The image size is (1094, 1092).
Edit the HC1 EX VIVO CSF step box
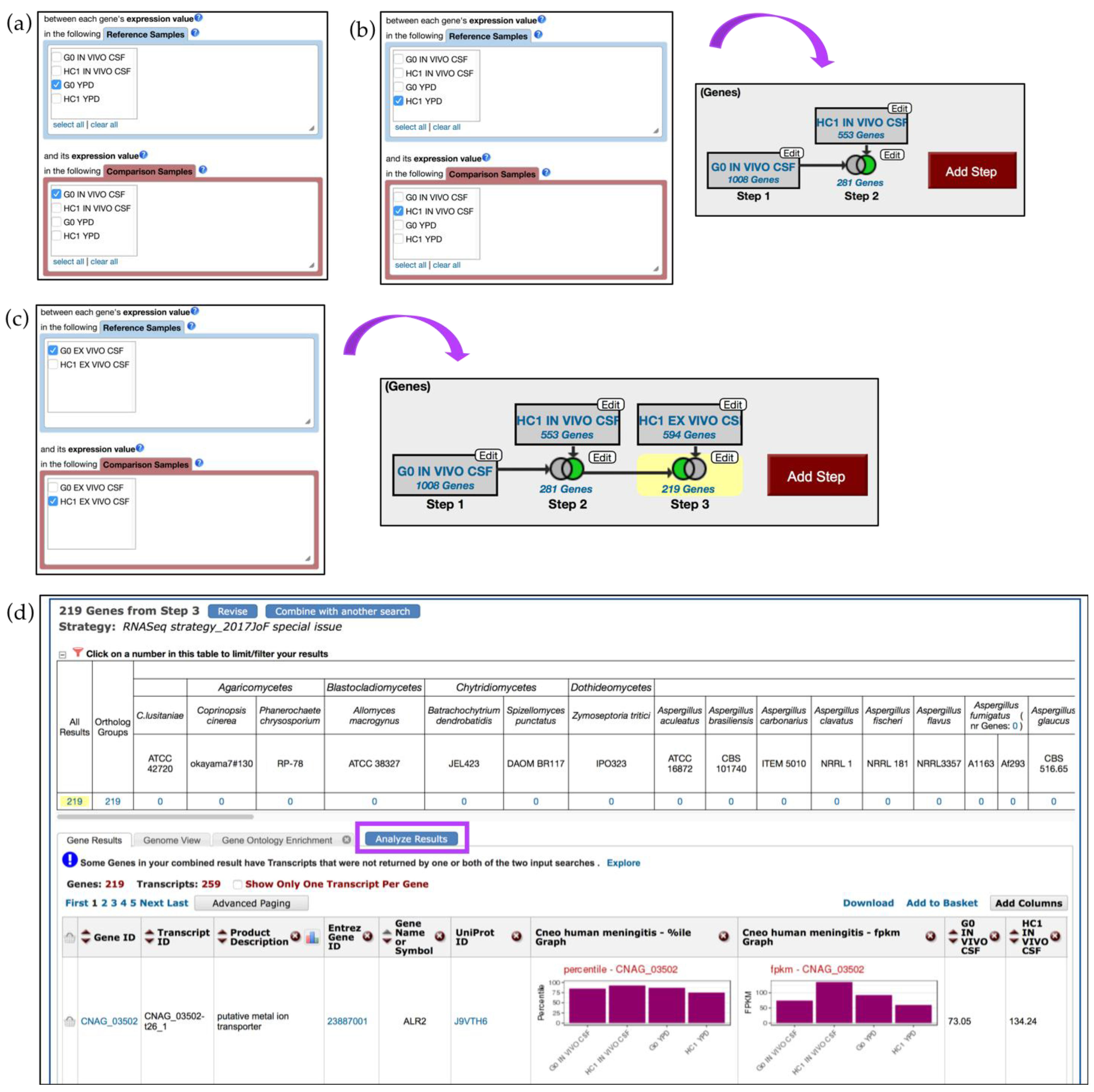click(x=733, y=405)
